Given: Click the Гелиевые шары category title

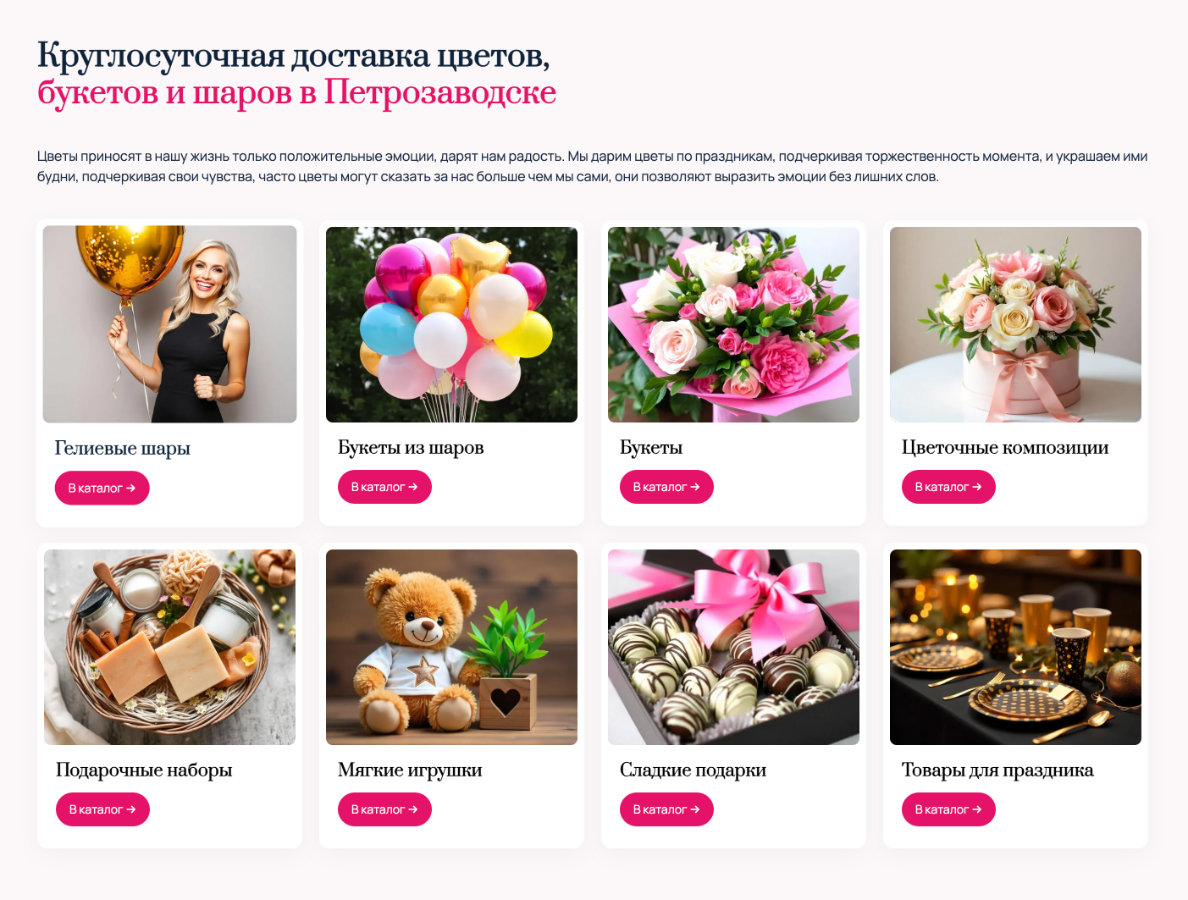Looking at the screenshot, I should tap(122, 448).
